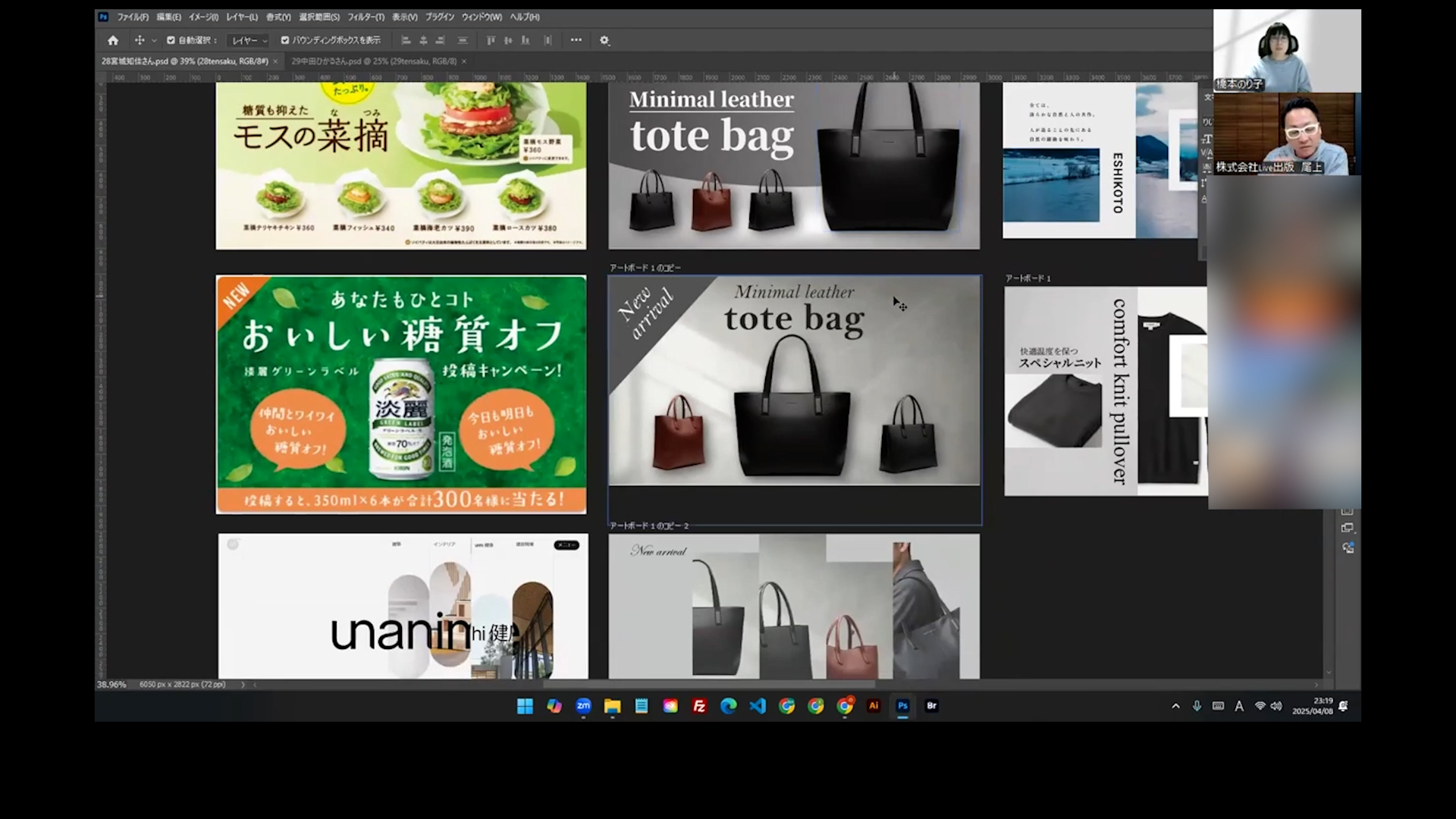Click the distribute horizontally icon

548,40
